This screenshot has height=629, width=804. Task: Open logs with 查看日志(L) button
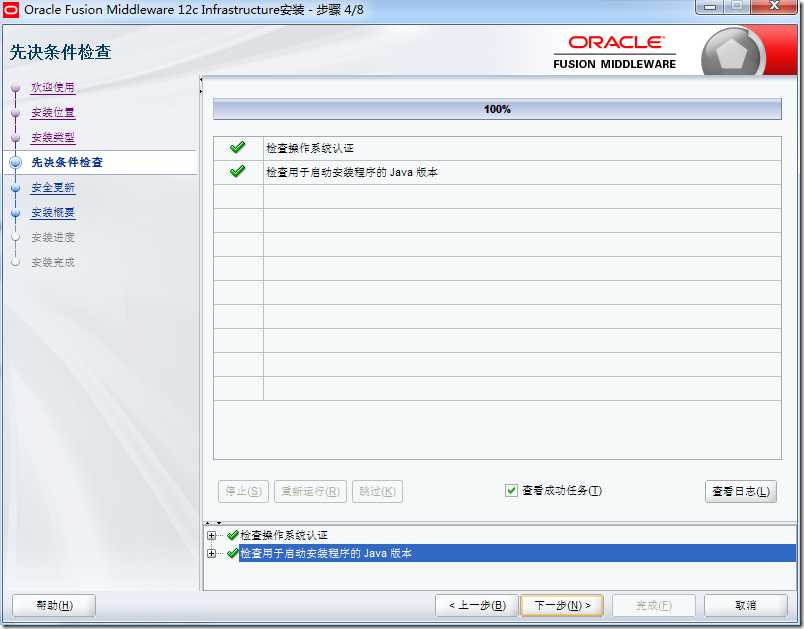(x=741, y=491)
